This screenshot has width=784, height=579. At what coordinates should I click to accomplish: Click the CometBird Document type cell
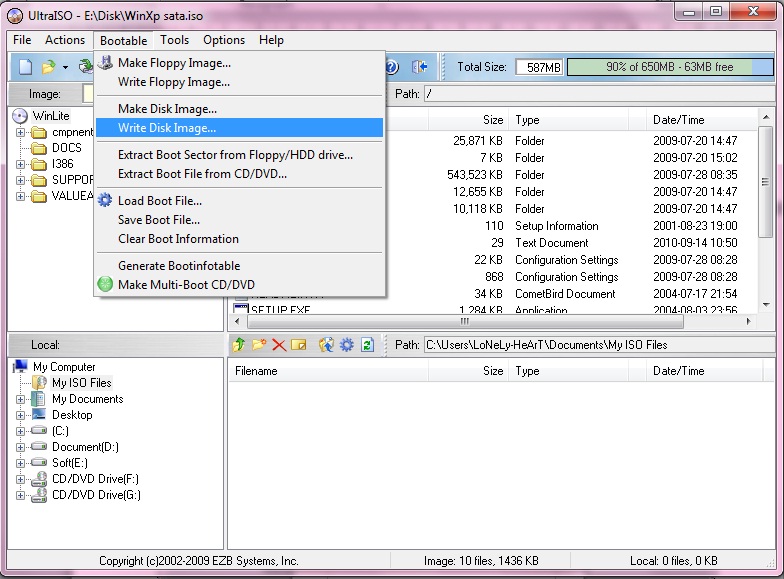coord(565,294)
